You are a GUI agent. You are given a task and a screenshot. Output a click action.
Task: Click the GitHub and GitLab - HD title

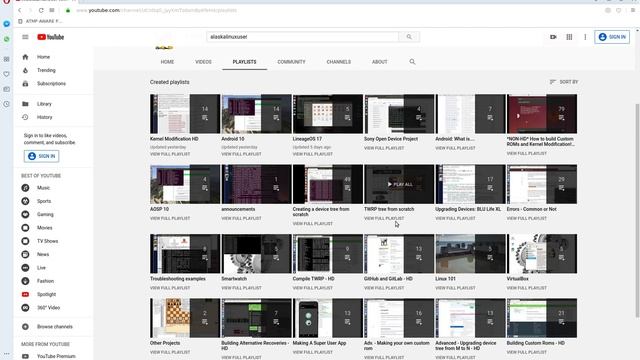pos(388,279)
